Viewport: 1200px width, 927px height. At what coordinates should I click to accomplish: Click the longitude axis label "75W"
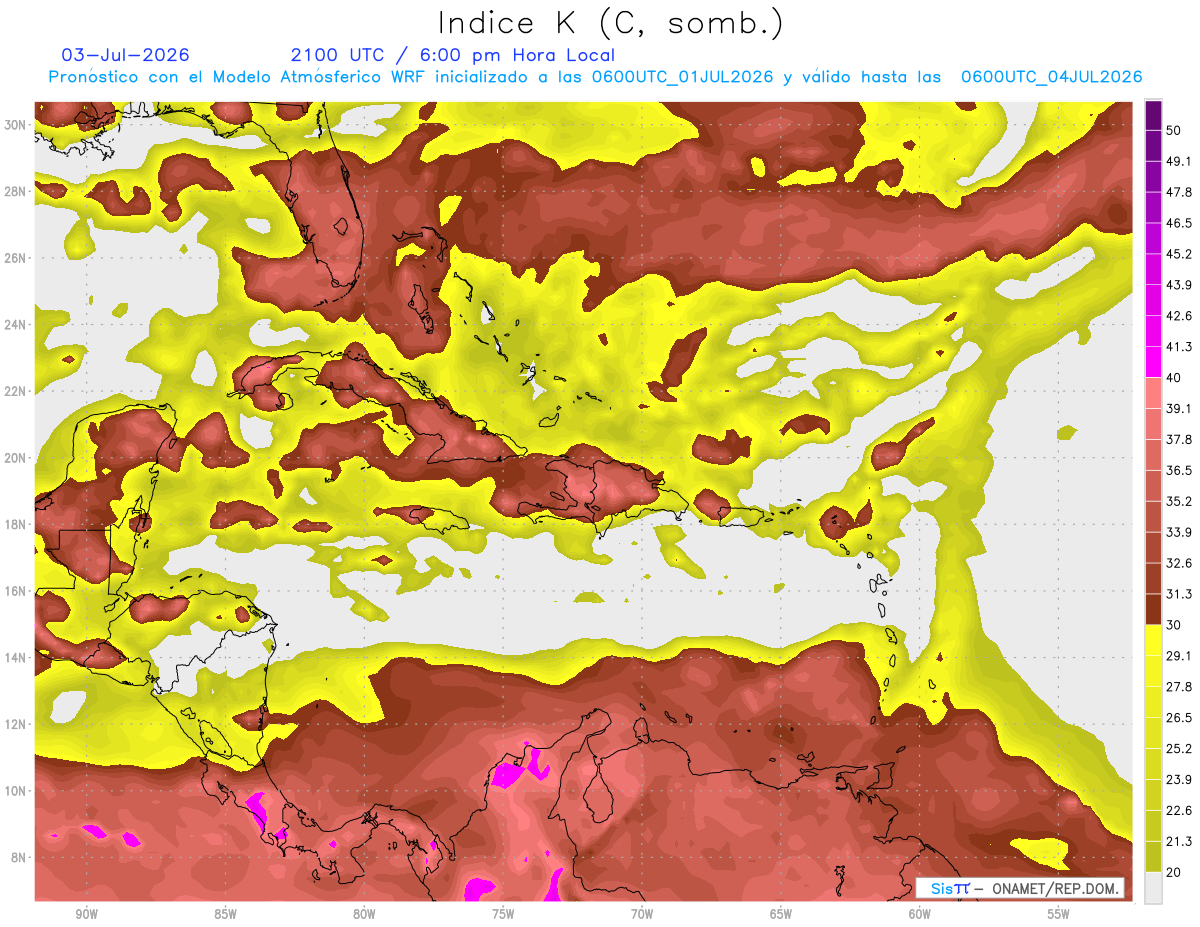click(503, 915)
